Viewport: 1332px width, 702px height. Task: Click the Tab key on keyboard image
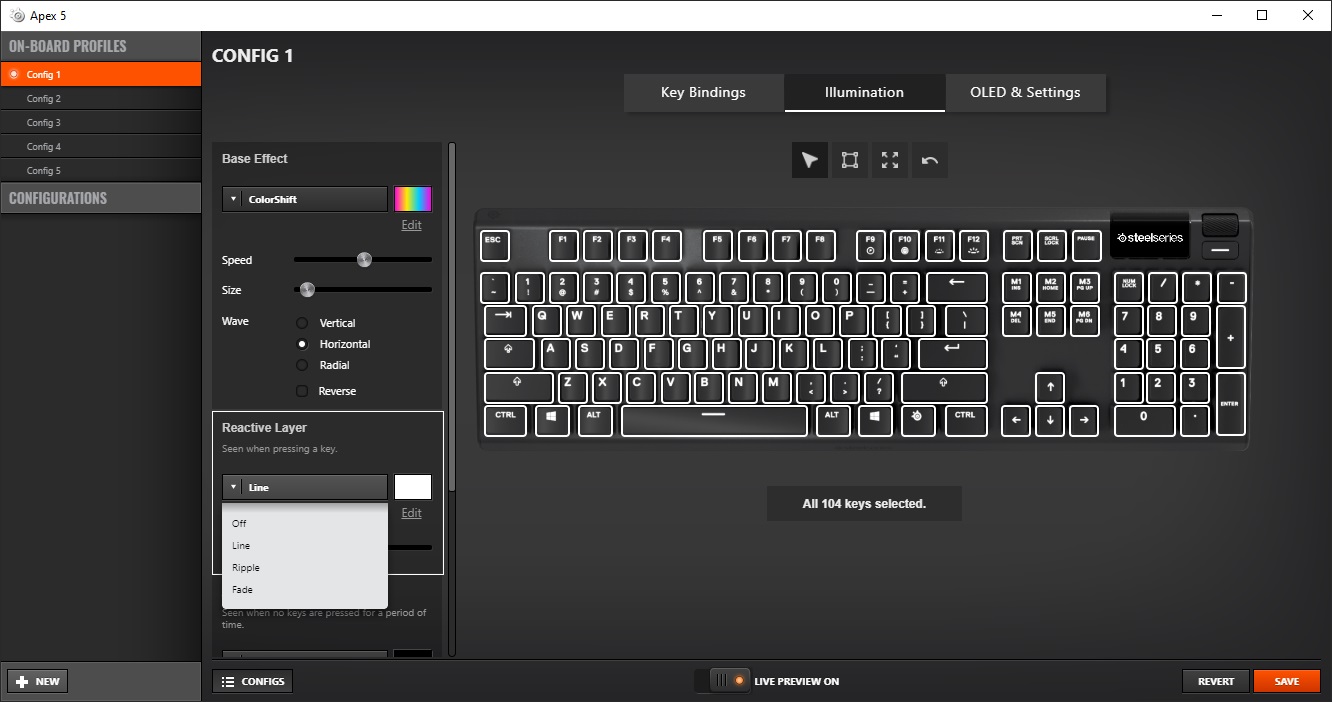coord(504,320)
